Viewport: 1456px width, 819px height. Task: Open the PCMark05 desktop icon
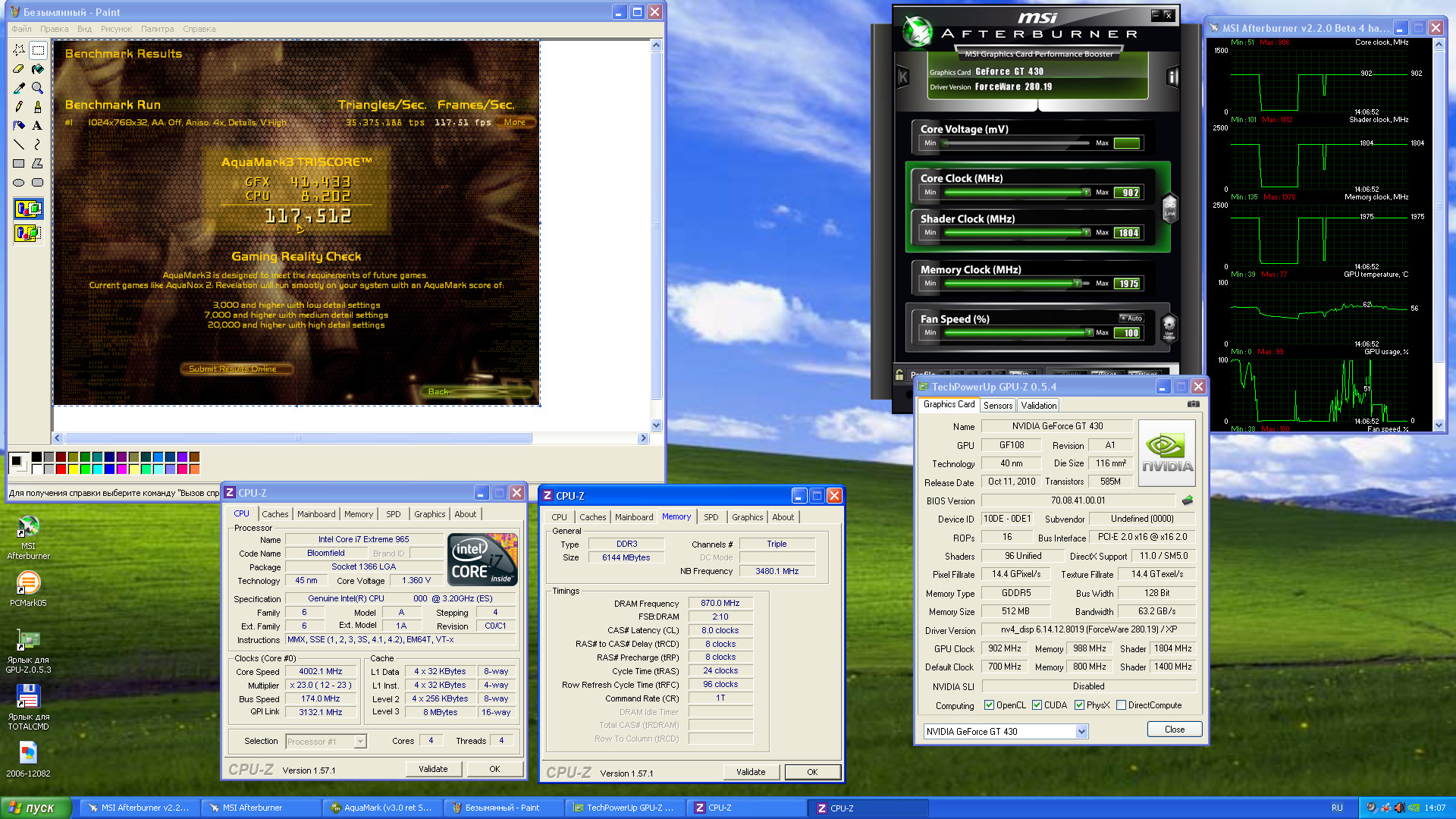tap(28, 588)
